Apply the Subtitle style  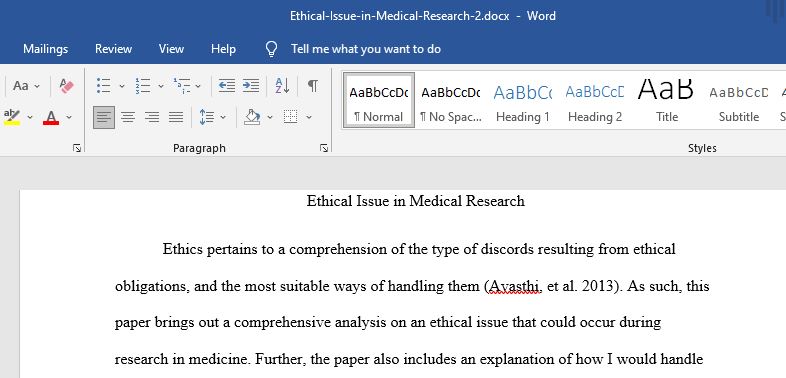739,100
